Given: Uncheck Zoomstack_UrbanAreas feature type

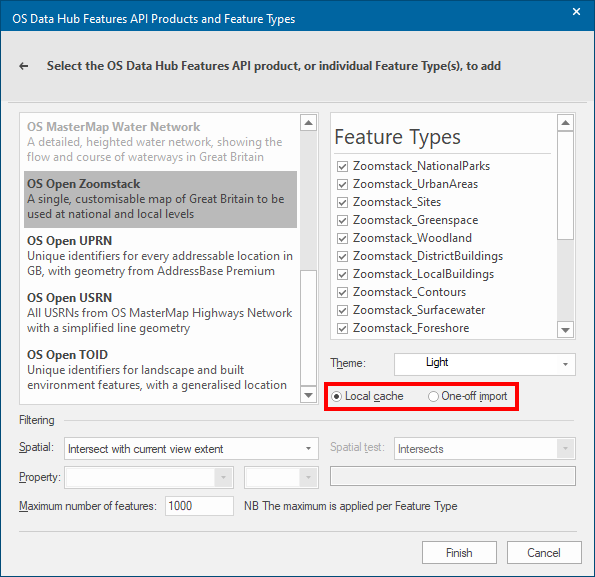Looking at the screenshot, I should click(x=342, y=184).
